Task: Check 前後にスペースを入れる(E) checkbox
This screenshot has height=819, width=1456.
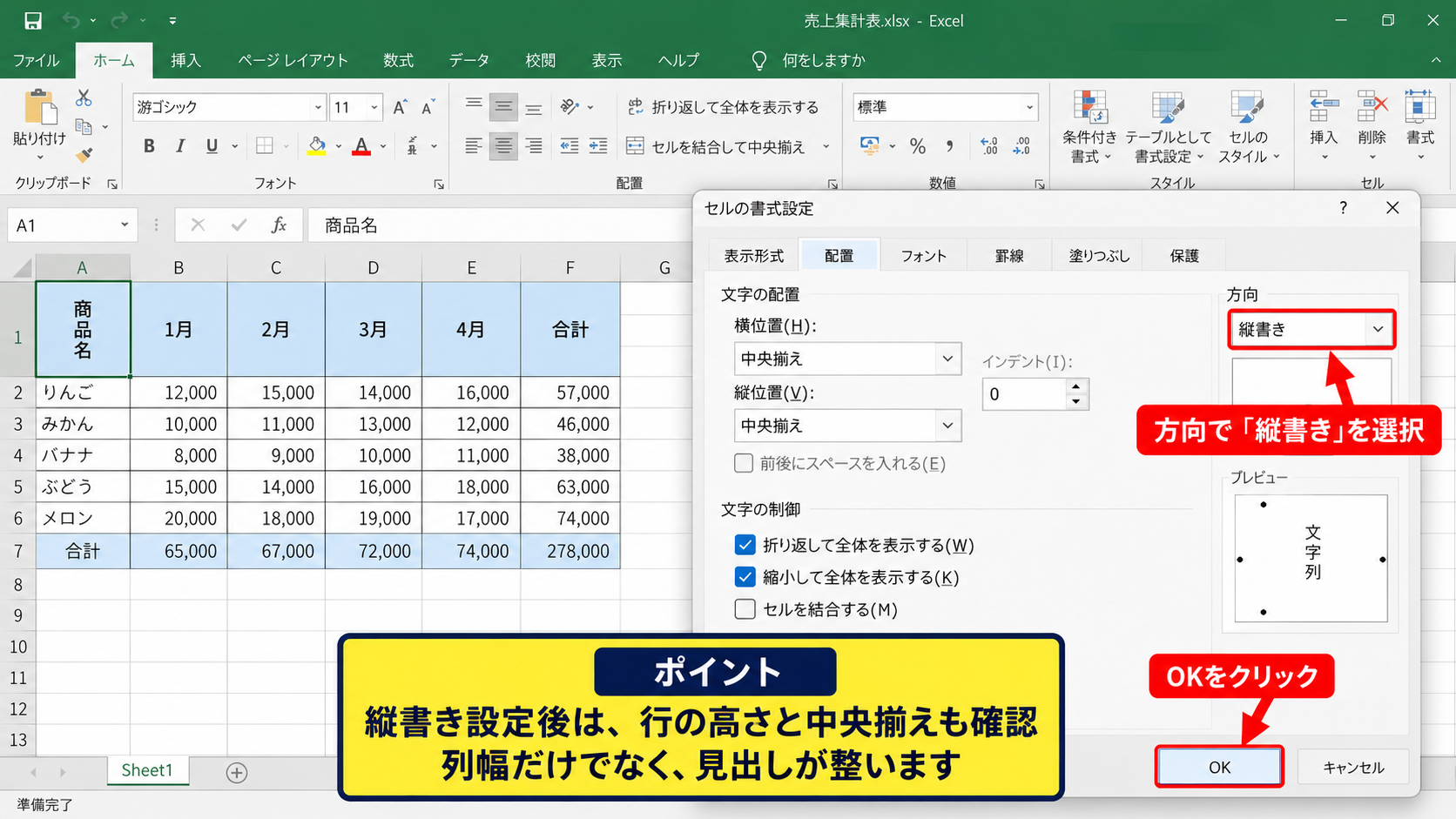Action: coord(744,463)
